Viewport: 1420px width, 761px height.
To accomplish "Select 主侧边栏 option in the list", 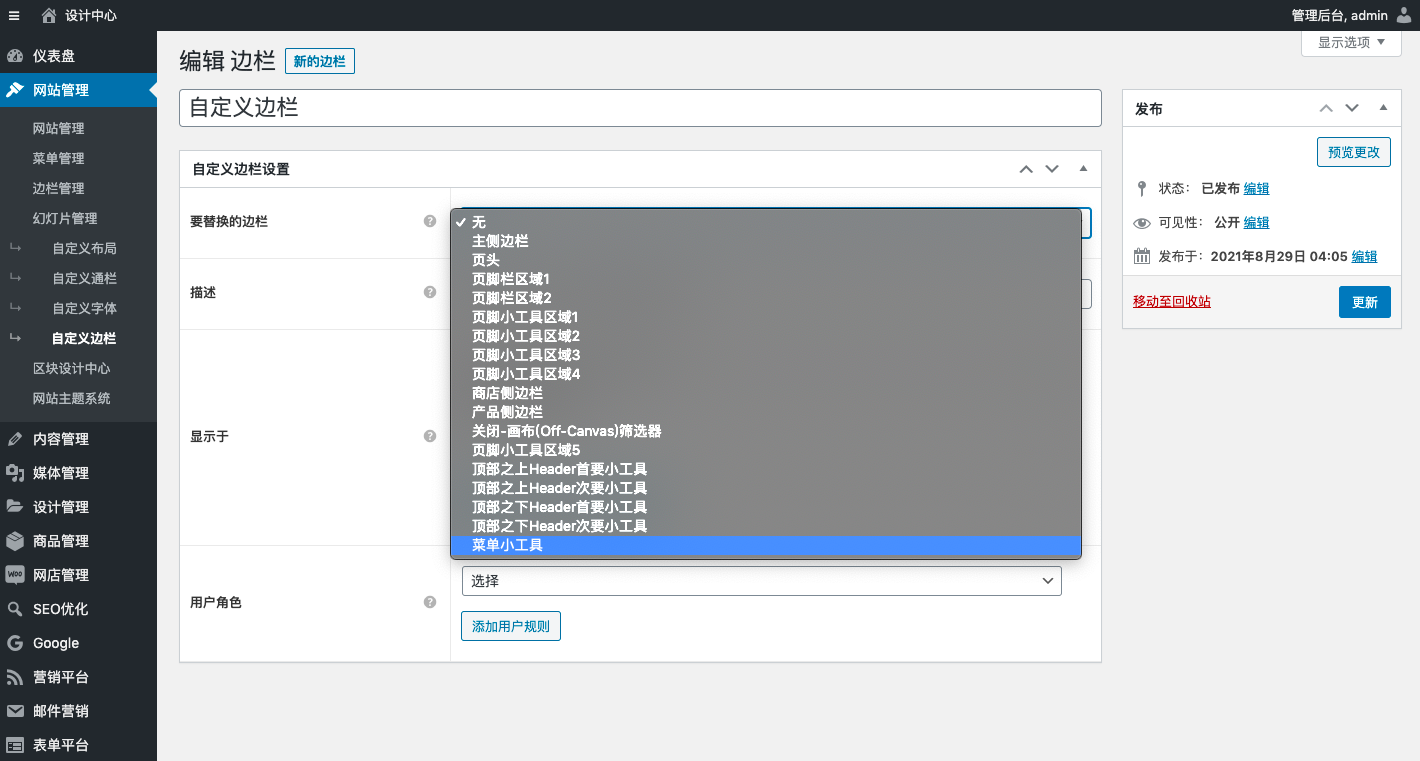I will click(500, 241).
